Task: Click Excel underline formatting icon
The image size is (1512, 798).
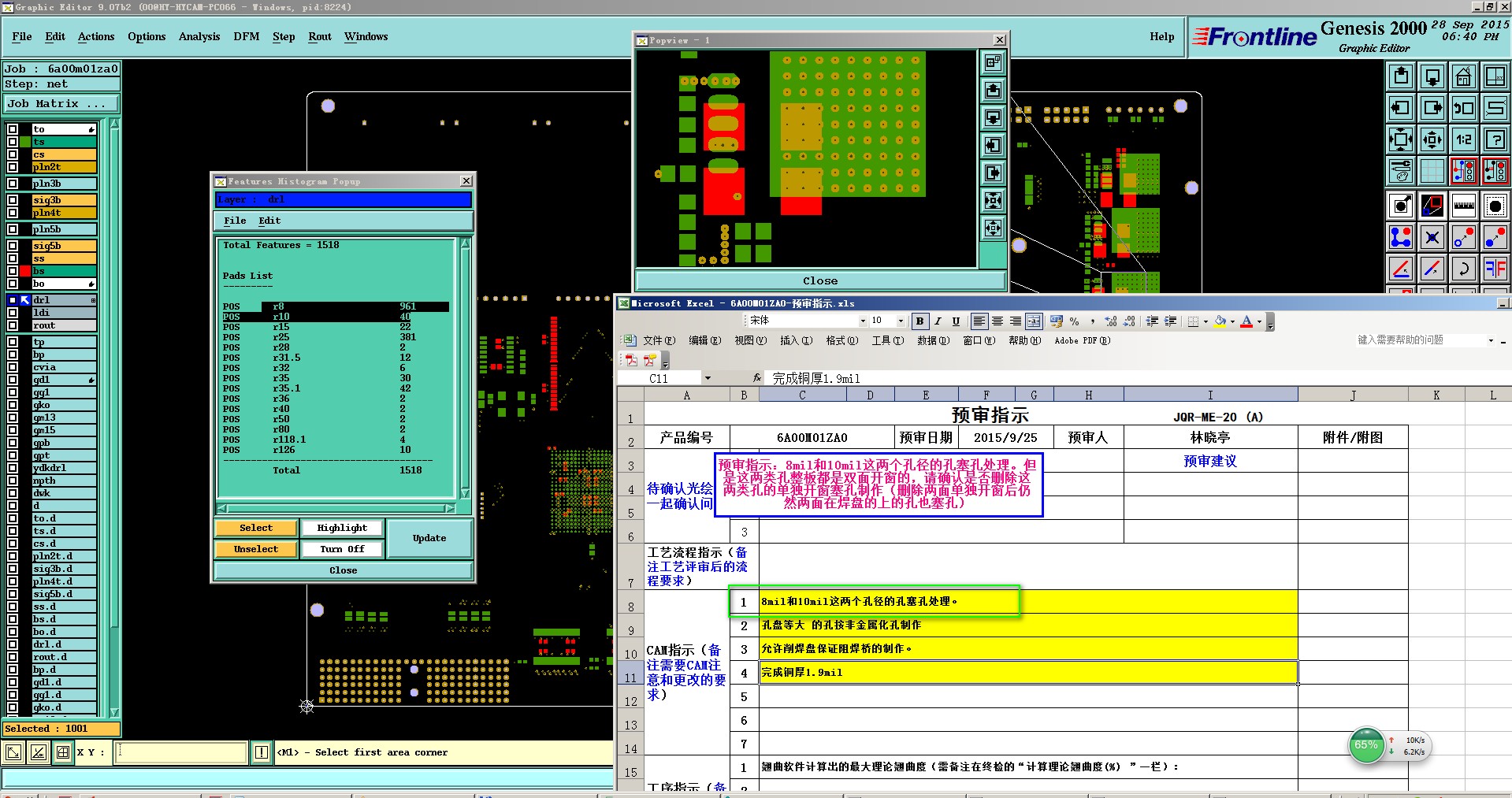Action: tap(956, 321)
